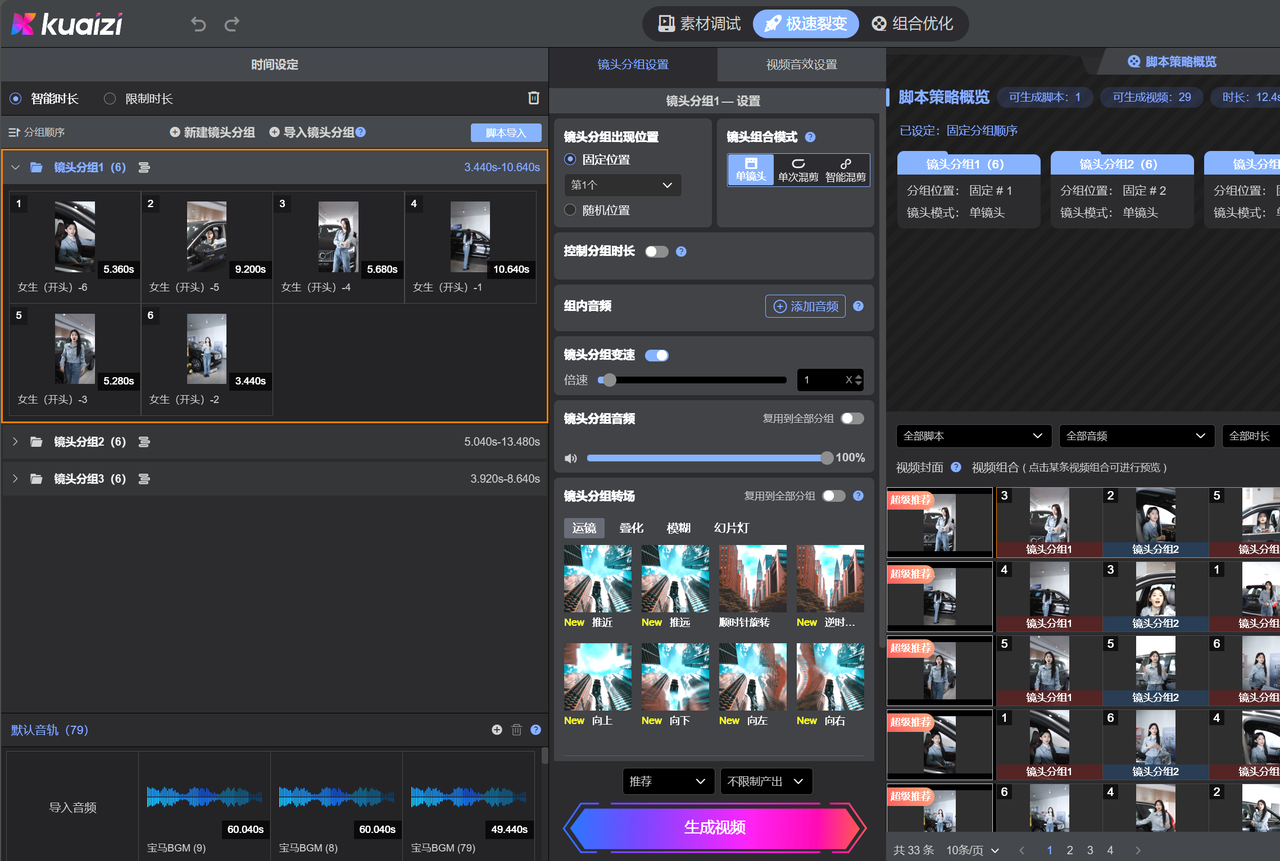
Task: Select 单镜头 combination mode icon
Action: pyautogui.click(x=750, y=169)
